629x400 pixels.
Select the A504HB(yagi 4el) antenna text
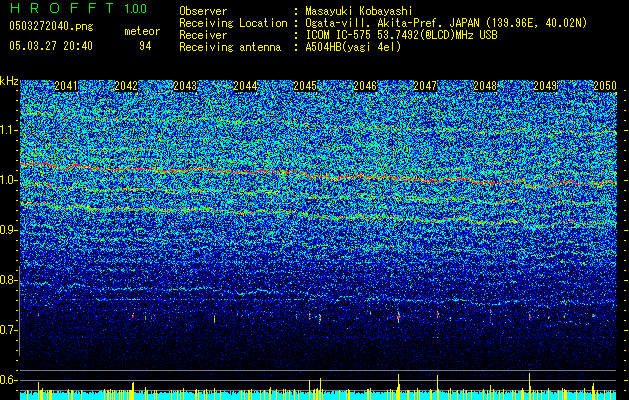[353, 47]
